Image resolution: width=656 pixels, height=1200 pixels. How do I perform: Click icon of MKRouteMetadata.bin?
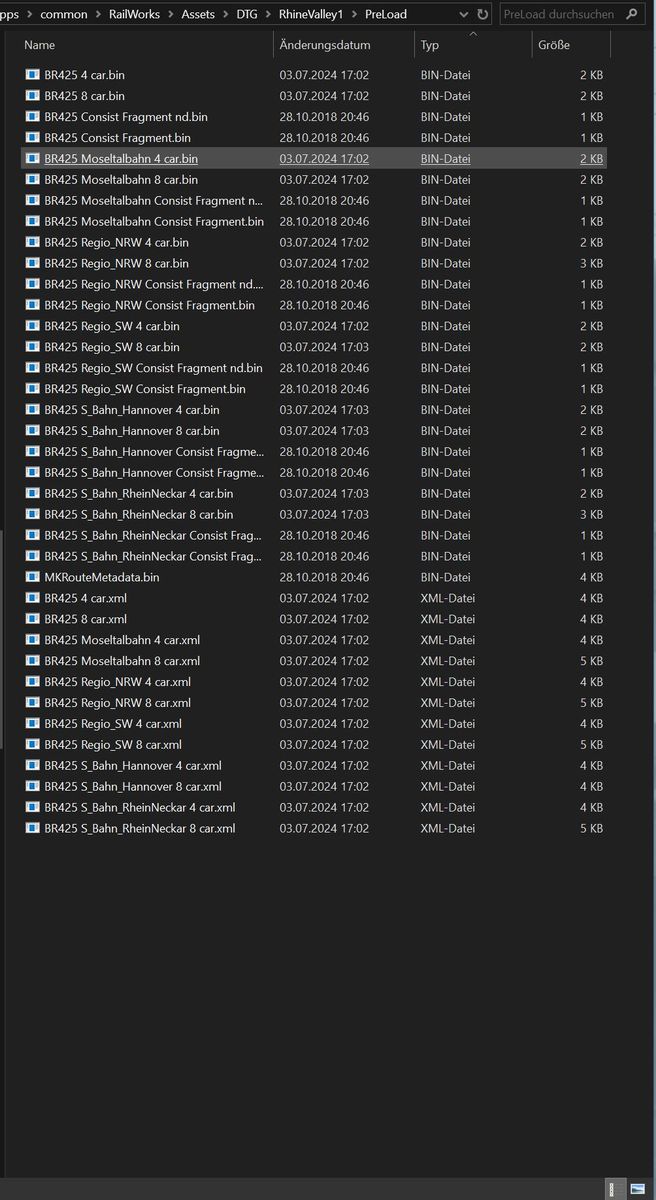tap(32, 577)
